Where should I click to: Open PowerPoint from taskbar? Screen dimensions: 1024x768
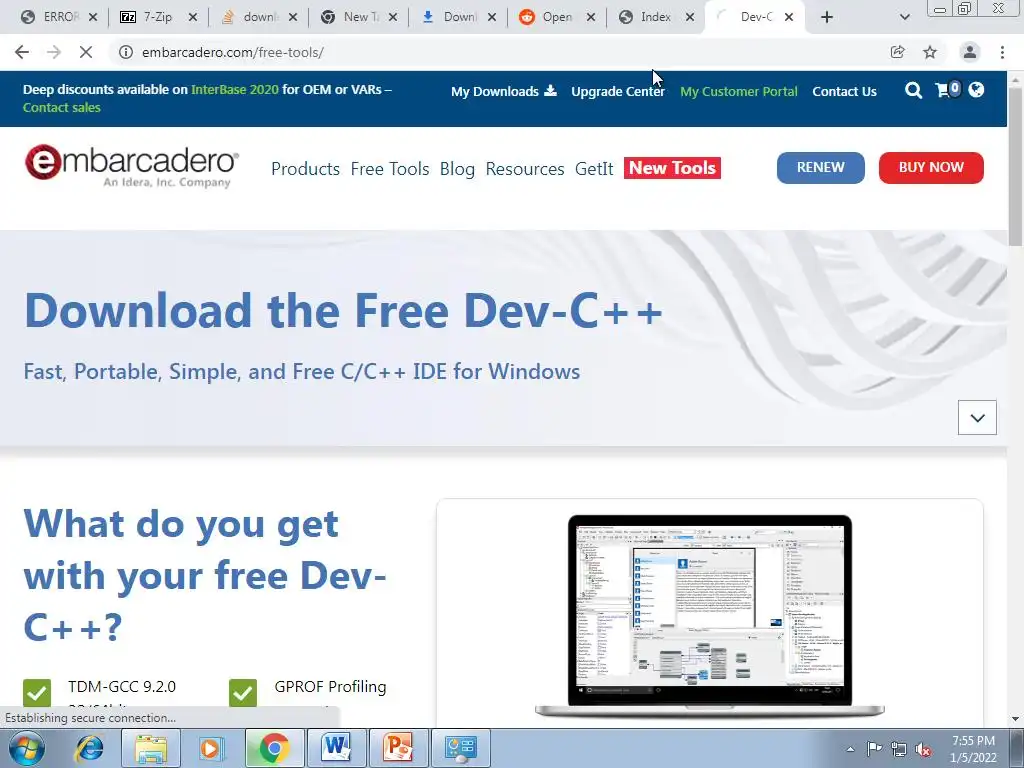(x=397, y=748)
